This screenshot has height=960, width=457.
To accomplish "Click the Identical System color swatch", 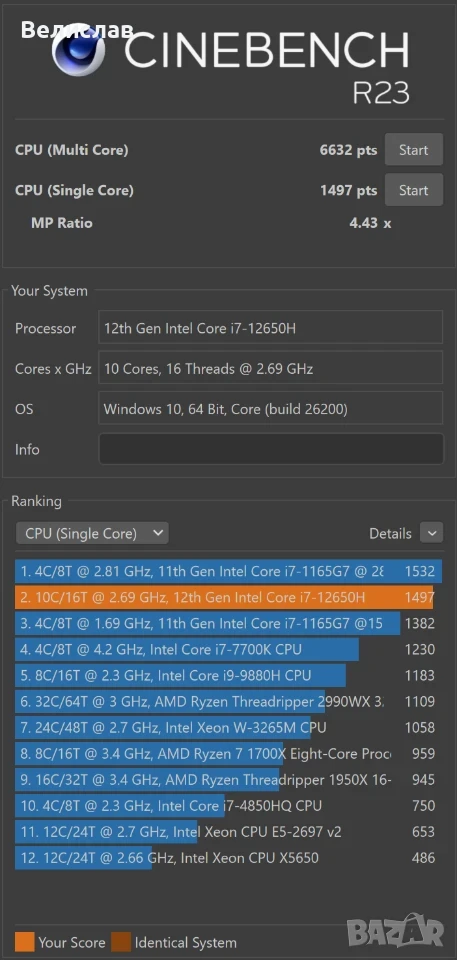I will pos(121,942).
